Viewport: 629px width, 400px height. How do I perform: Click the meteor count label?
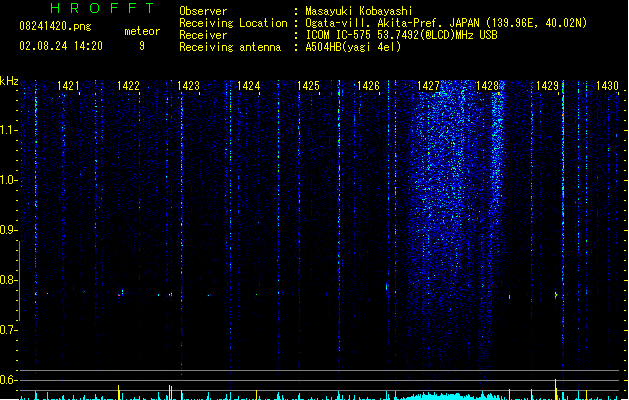[x=142, y=31]
